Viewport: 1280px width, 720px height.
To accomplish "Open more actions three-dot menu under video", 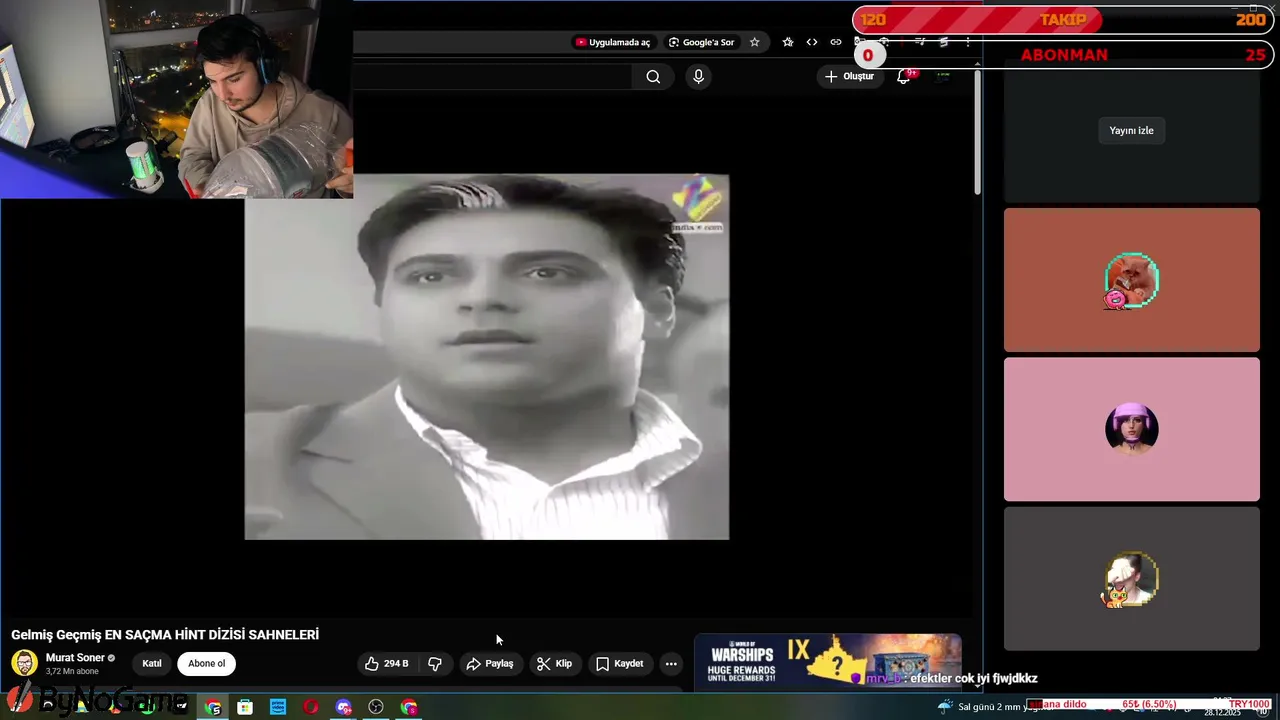I will coord(671,664).
